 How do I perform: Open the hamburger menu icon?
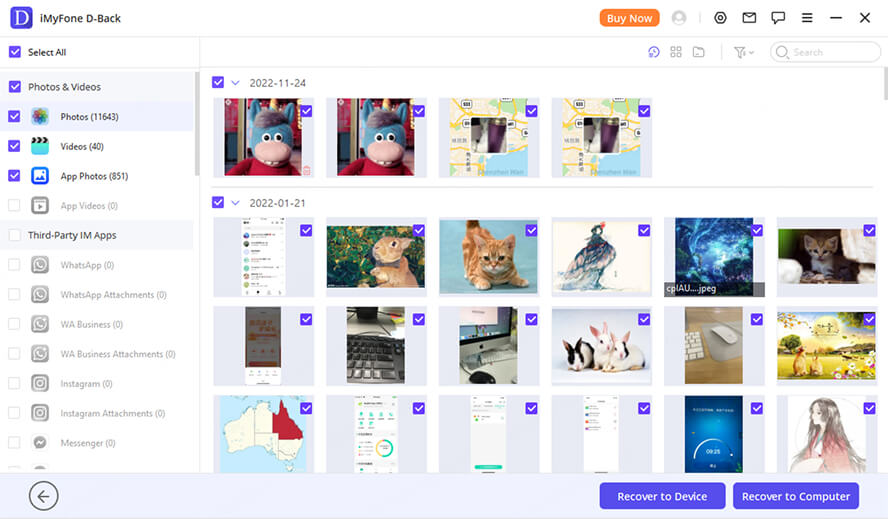point(807,18)
